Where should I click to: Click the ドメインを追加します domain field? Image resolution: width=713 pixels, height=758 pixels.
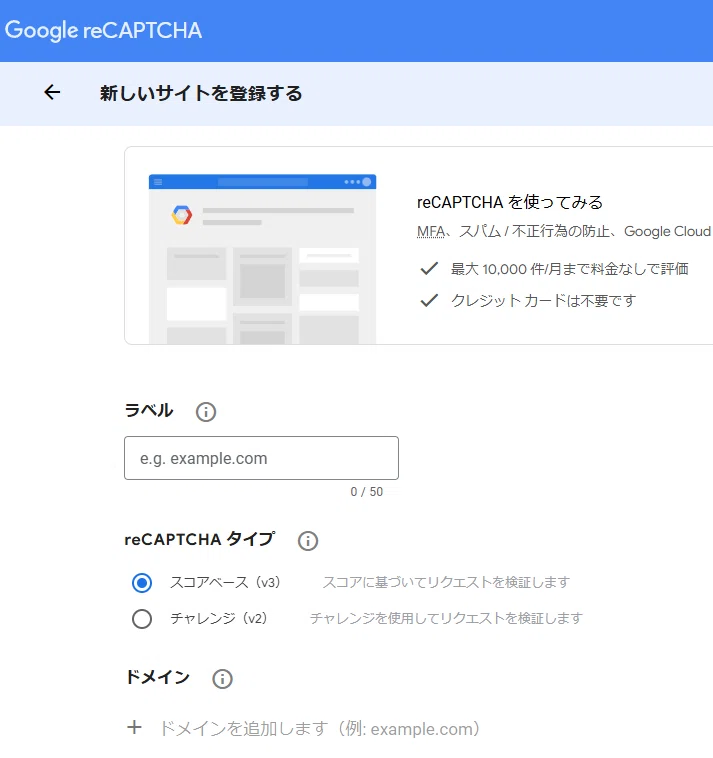coord(320,729)
